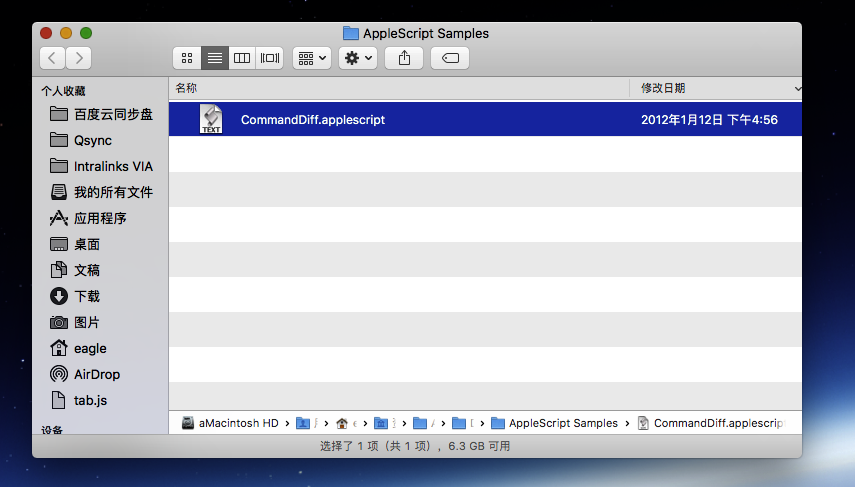This screenshot has width=855, height=487.
Task: Open AirDrop from the sidebar
Action: (x=85, y=374)
